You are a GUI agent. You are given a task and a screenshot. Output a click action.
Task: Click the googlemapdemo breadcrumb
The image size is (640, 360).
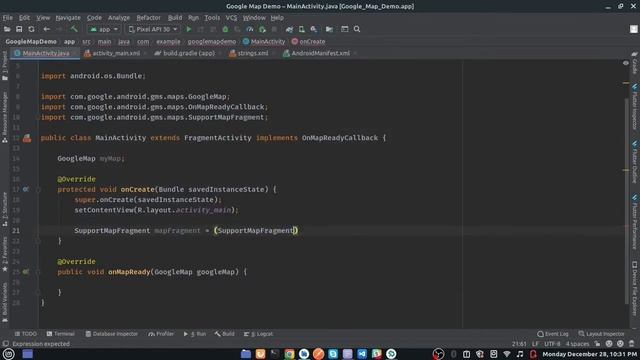211,41
